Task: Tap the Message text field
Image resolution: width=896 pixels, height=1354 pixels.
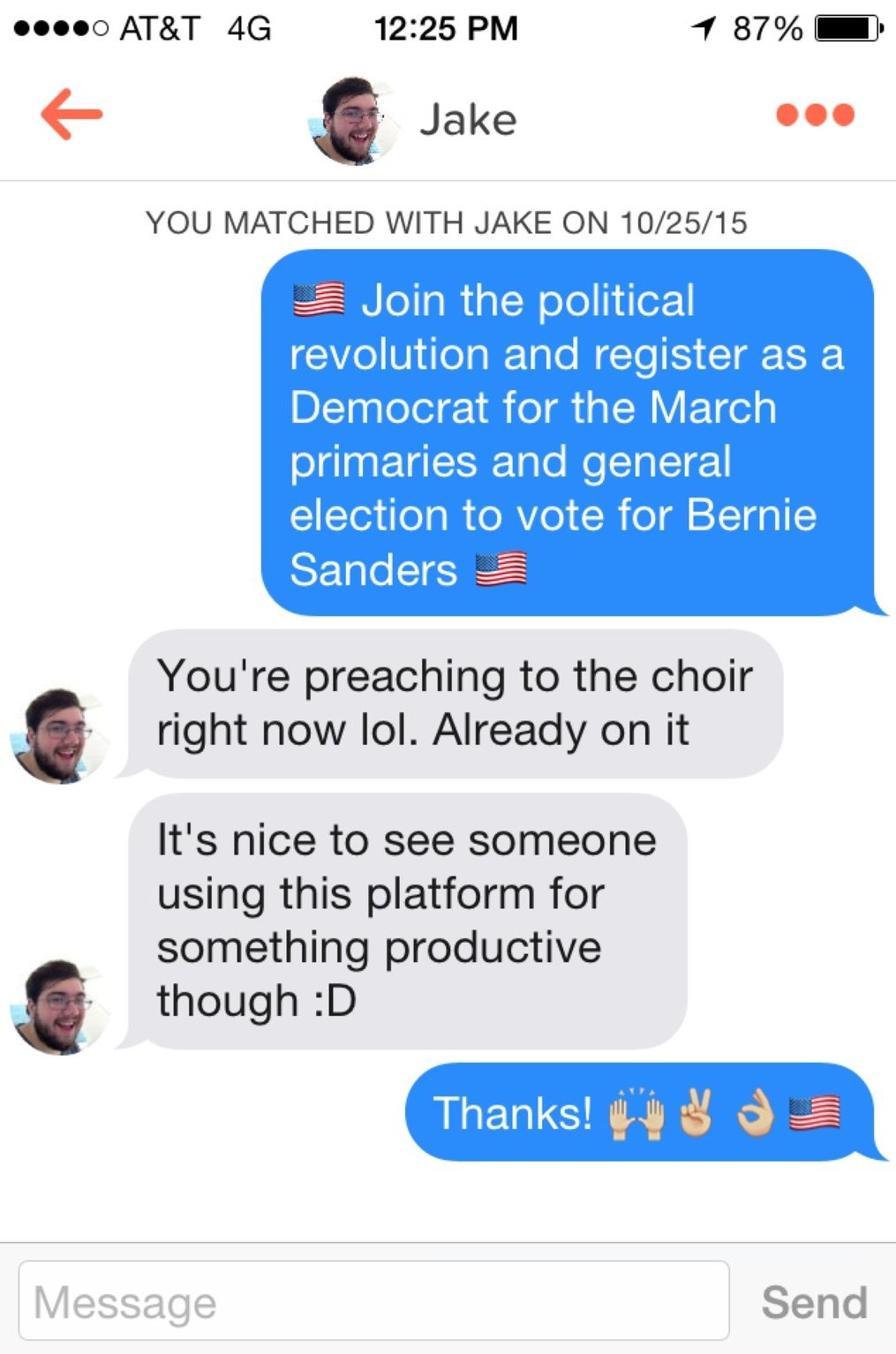Action: click(373, 1301)
